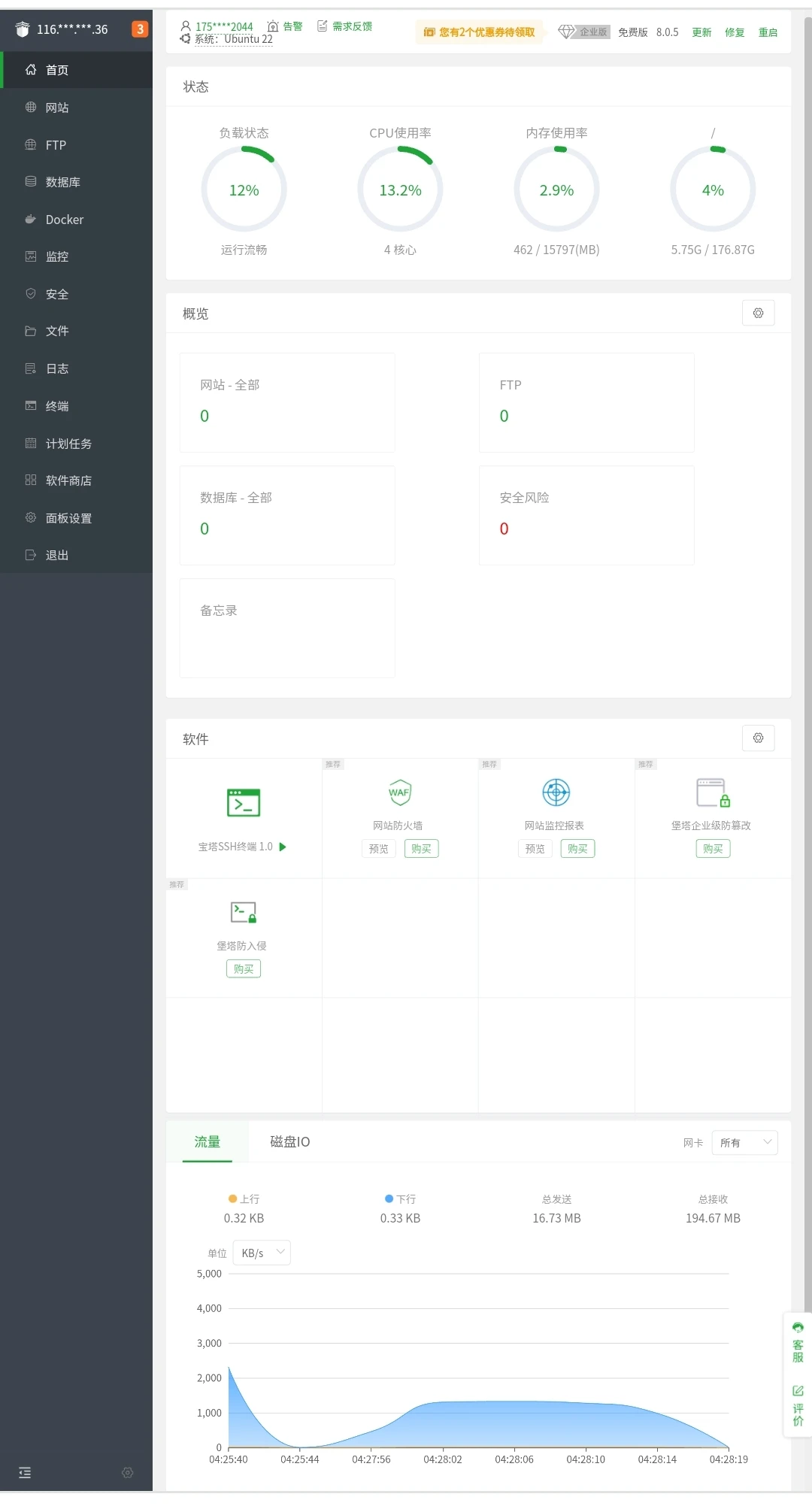
Task: Click the 网站 - 全部 overview card
Action: pyautogui.click(x=287, y=402)
